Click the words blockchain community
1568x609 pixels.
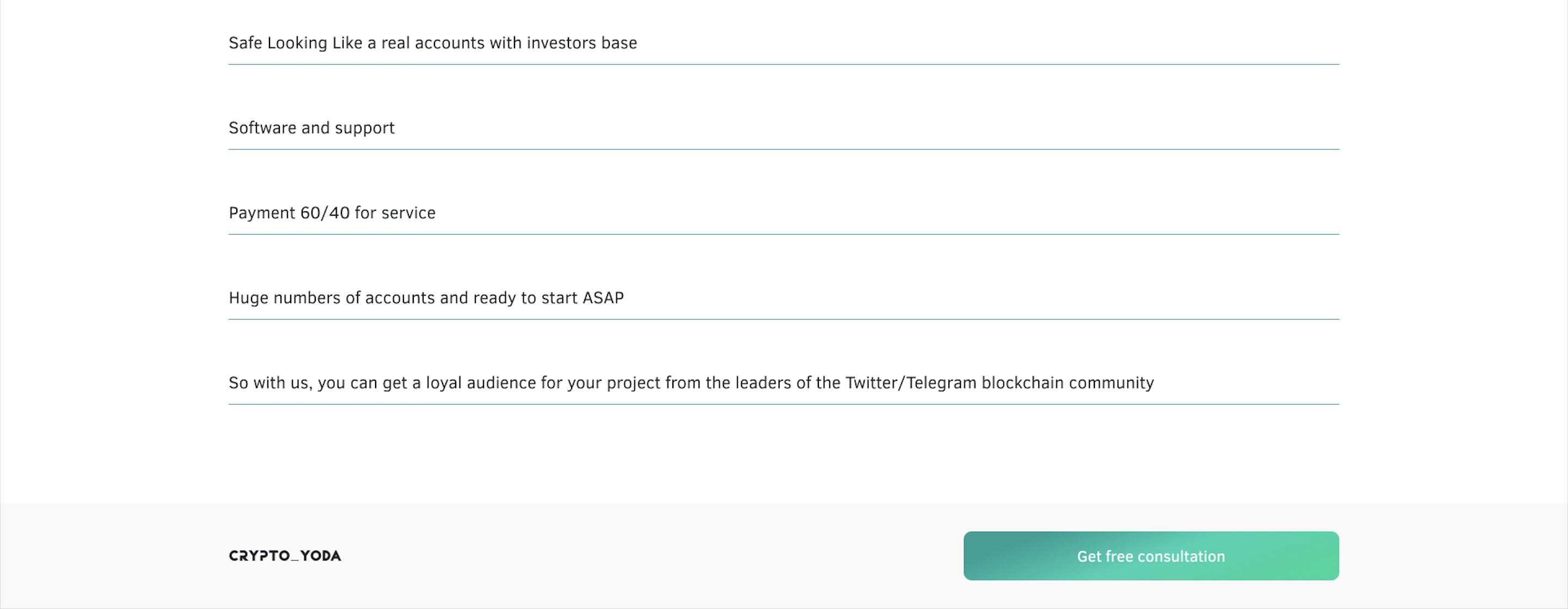coord(1068,383)
